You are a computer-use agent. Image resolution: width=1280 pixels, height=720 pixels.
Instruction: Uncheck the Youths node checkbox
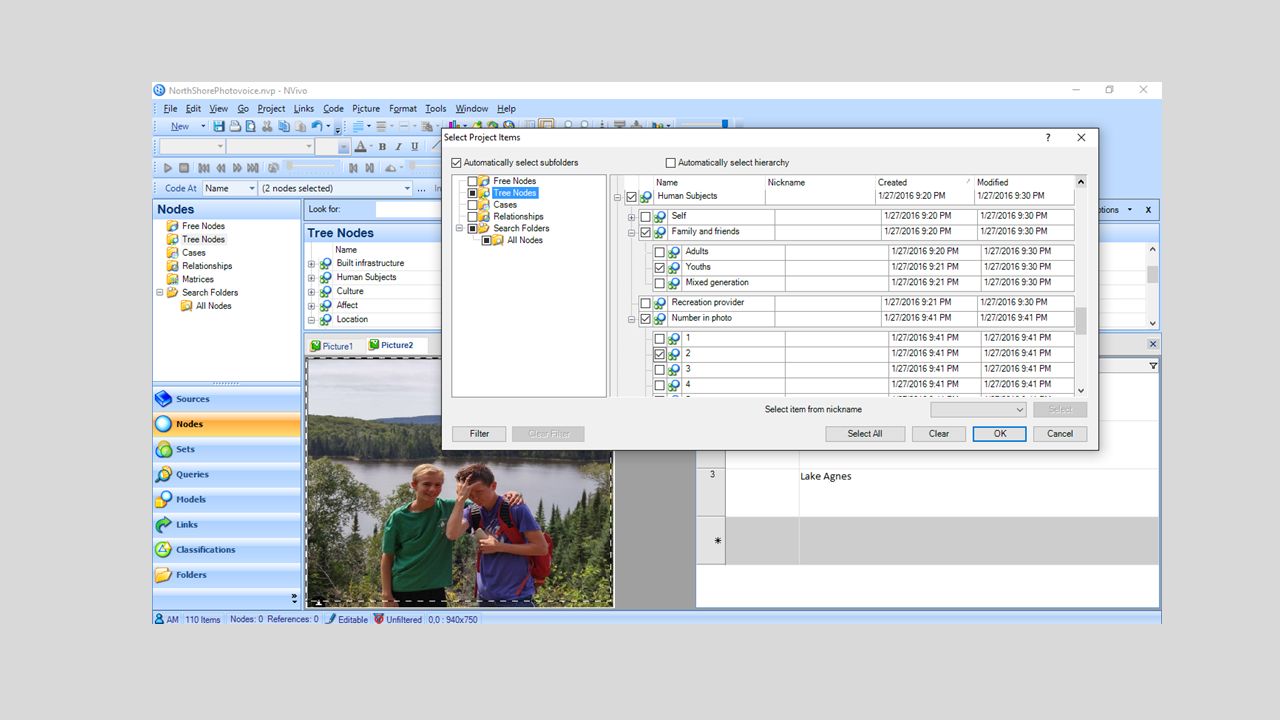point(659,268)
